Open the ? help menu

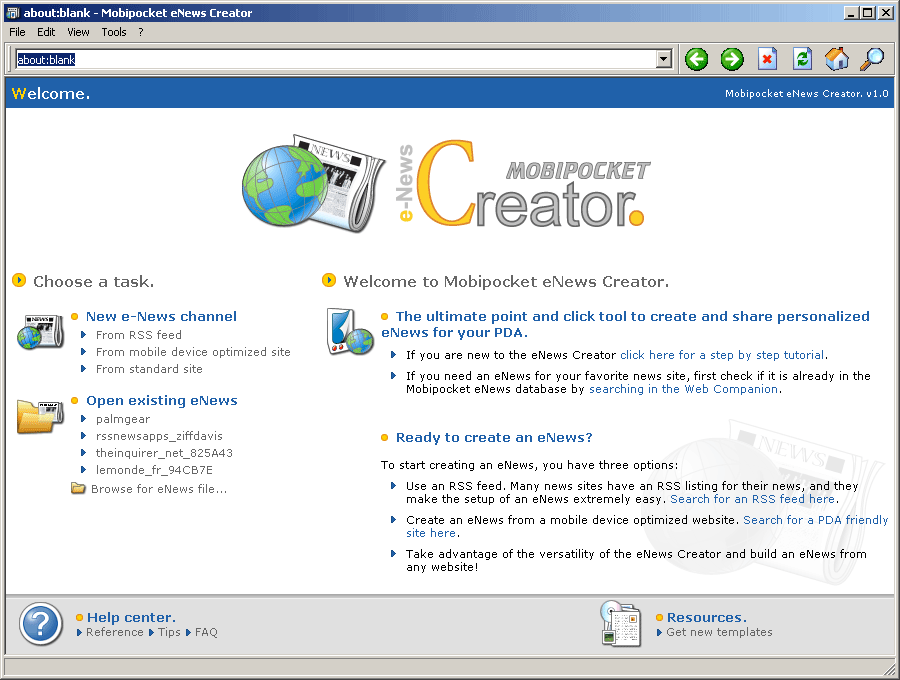tap(141, 32)
